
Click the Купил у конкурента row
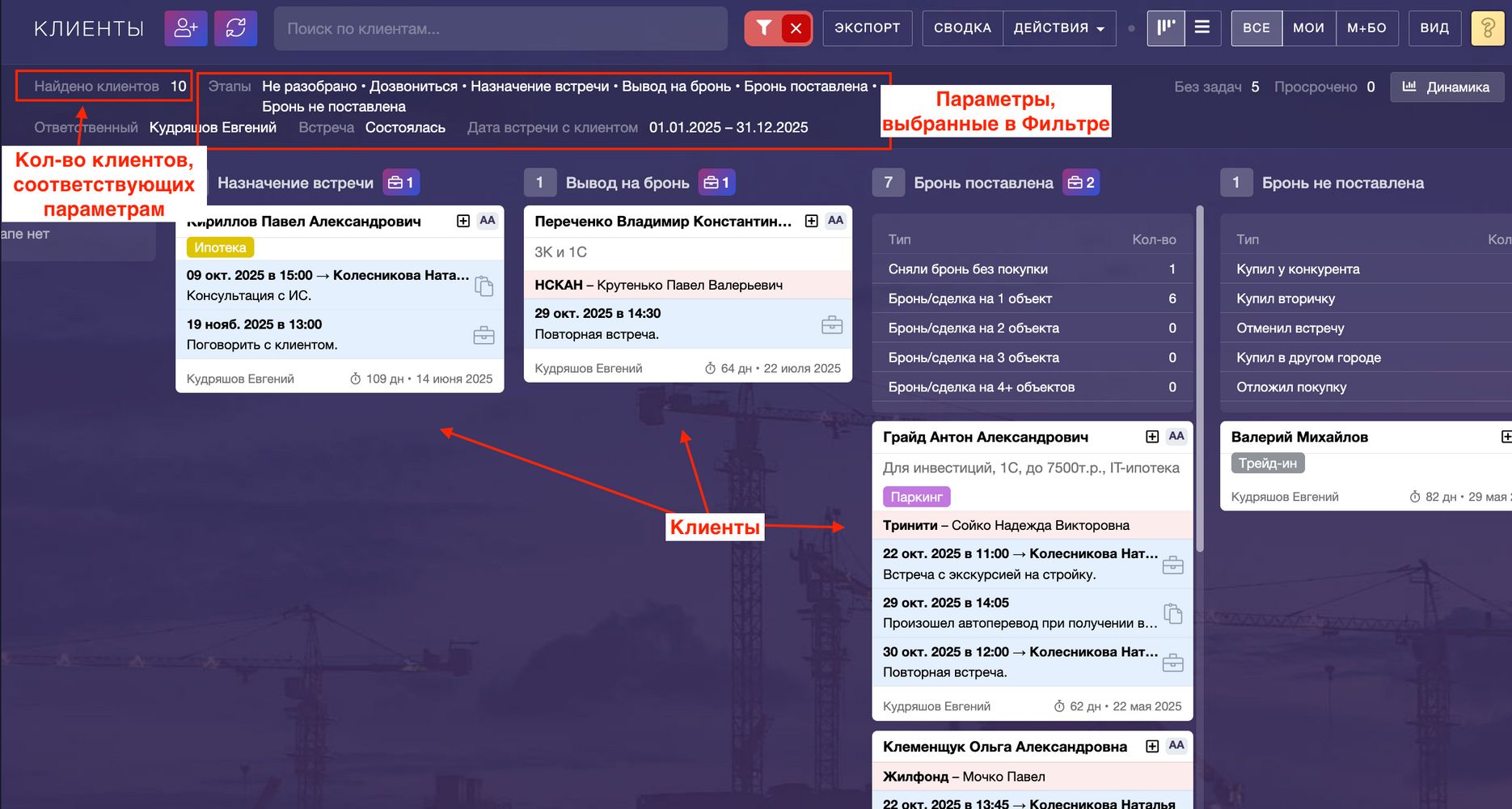click(x=1366, y=269)
